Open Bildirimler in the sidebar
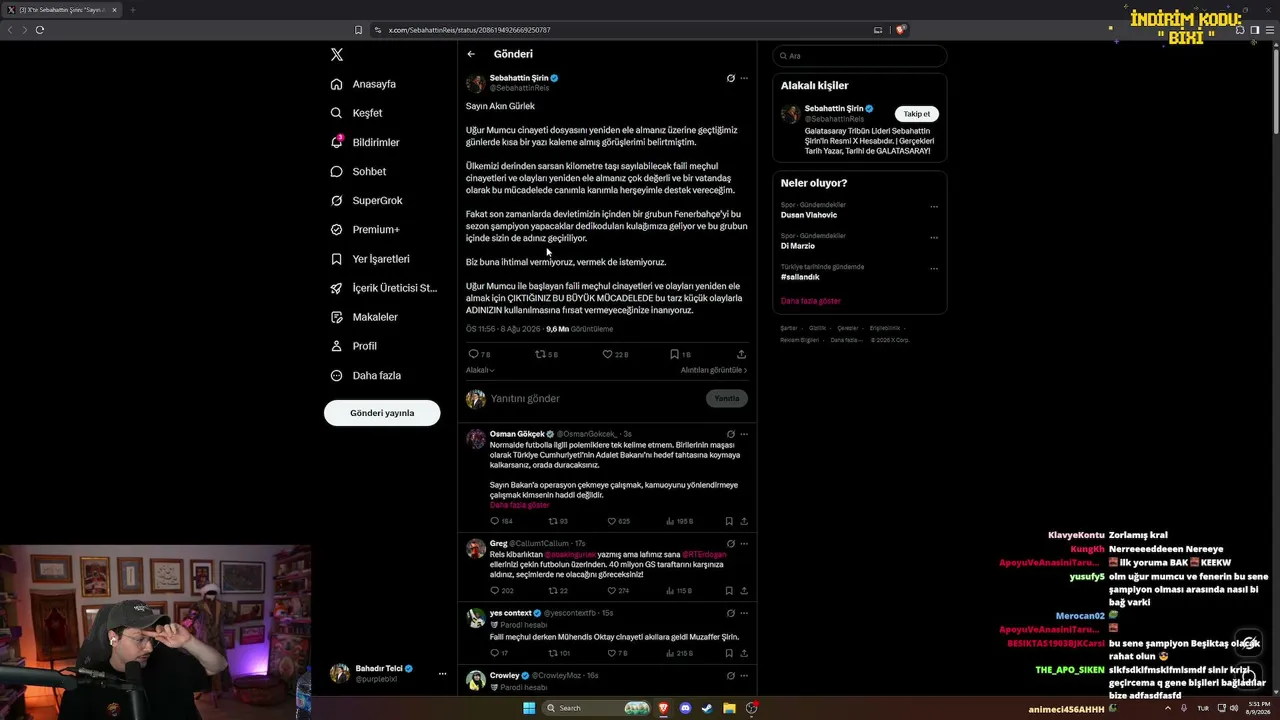 pyautogui.click(x=365, y=143)
